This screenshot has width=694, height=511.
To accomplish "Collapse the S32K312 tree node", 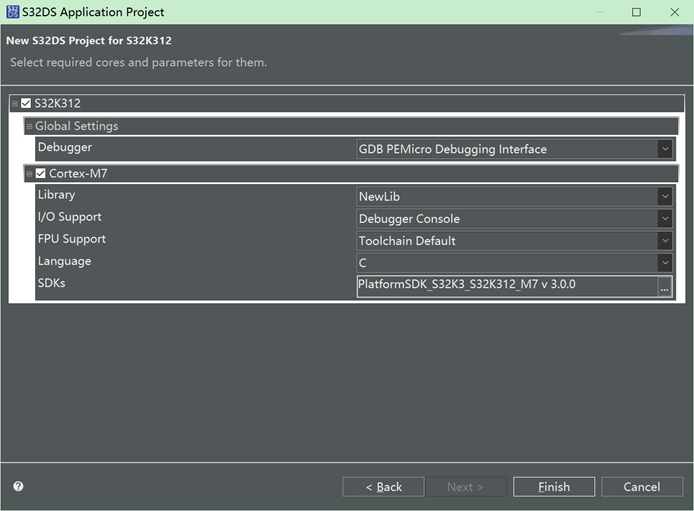I will (14, 103).
